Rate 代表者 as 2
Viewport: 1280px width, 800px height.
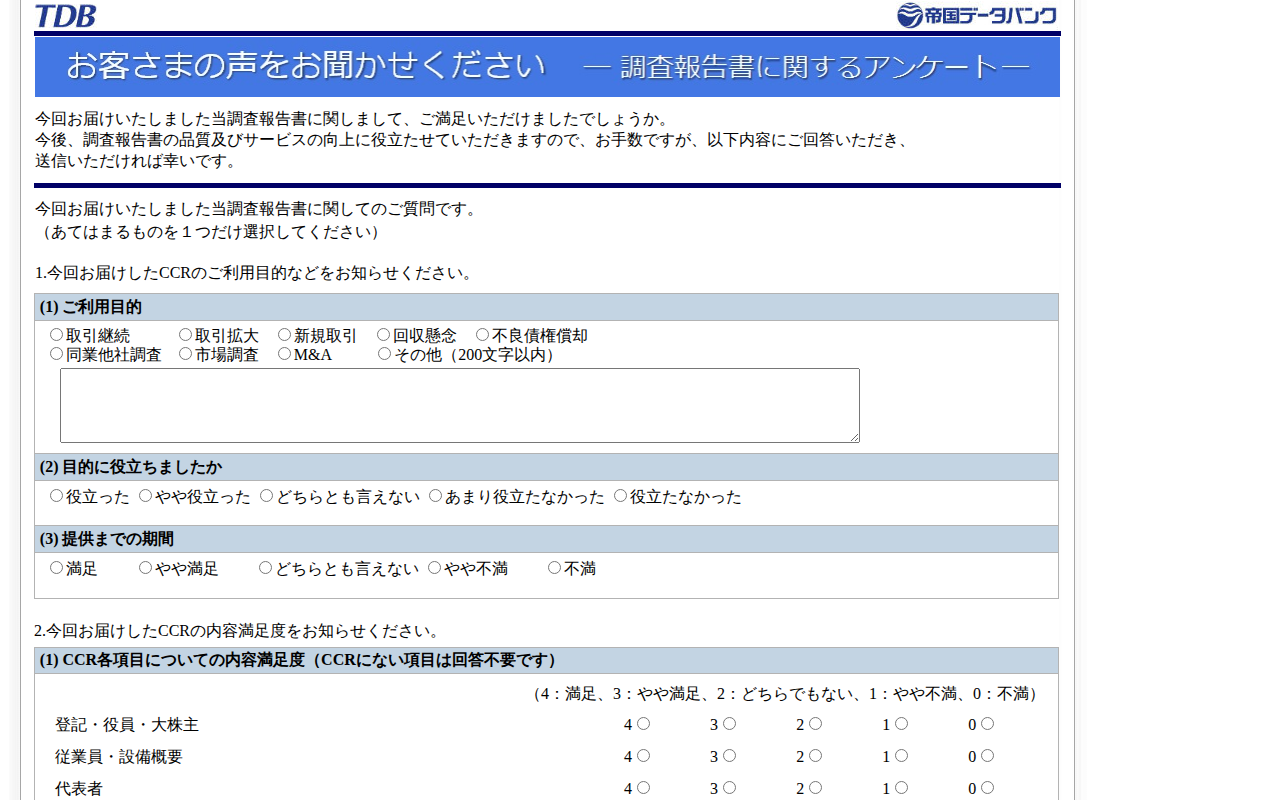click(x=815, y=787)
